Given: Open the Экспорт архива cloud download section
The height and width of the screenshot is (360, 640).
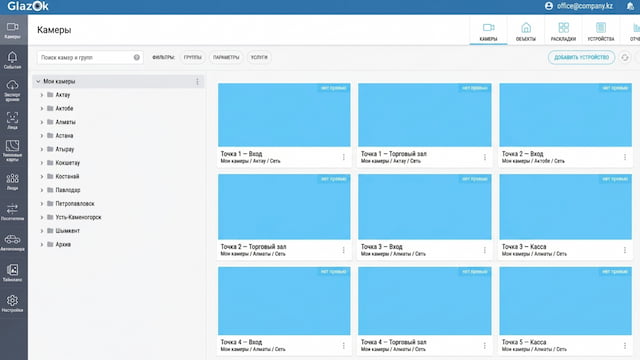Looking at the screenshot, I should point(13,91).
